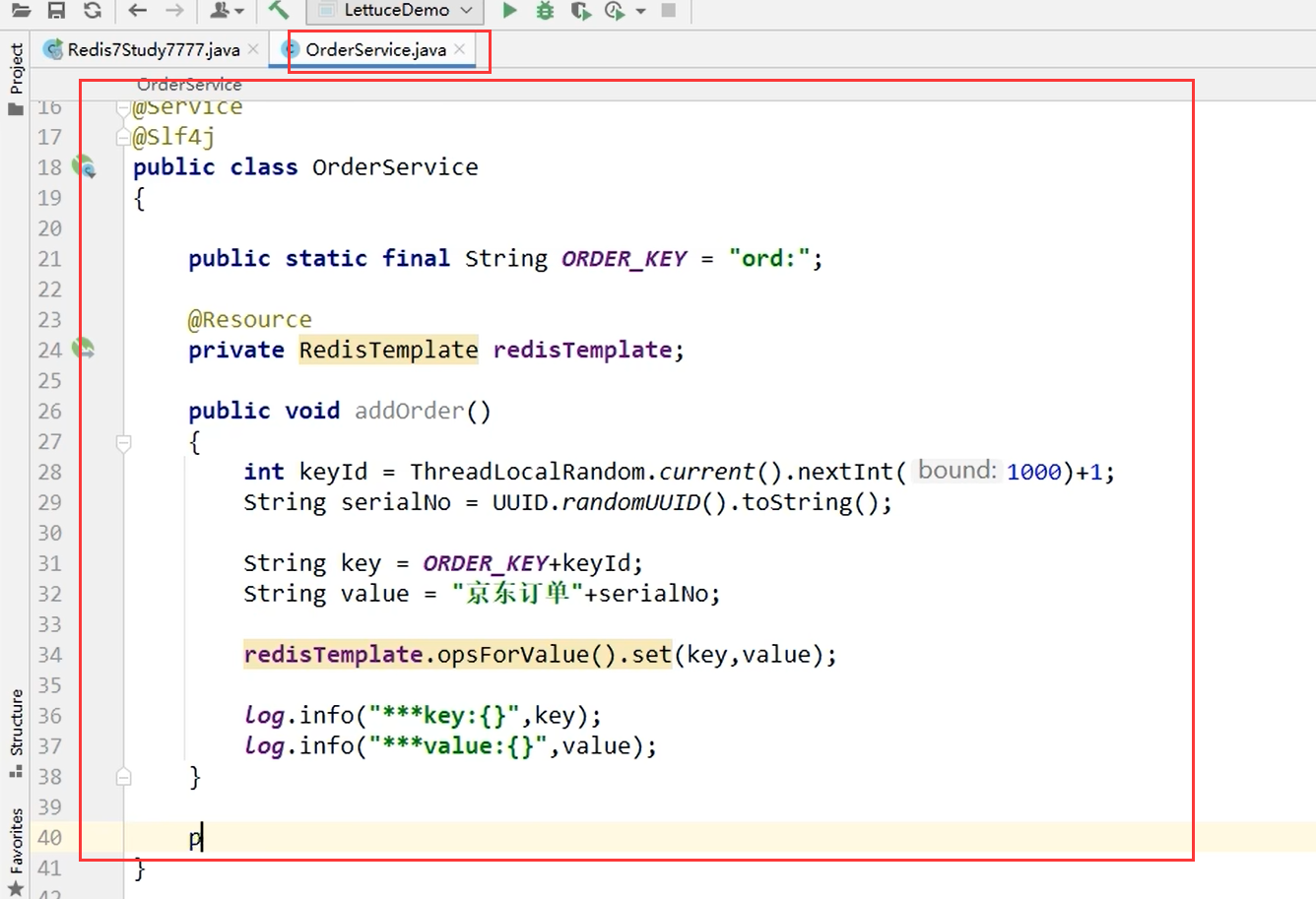Screen dimensions: 1316x899
Task: Click the "***value:{}" log string
Action: pos(458,746)
